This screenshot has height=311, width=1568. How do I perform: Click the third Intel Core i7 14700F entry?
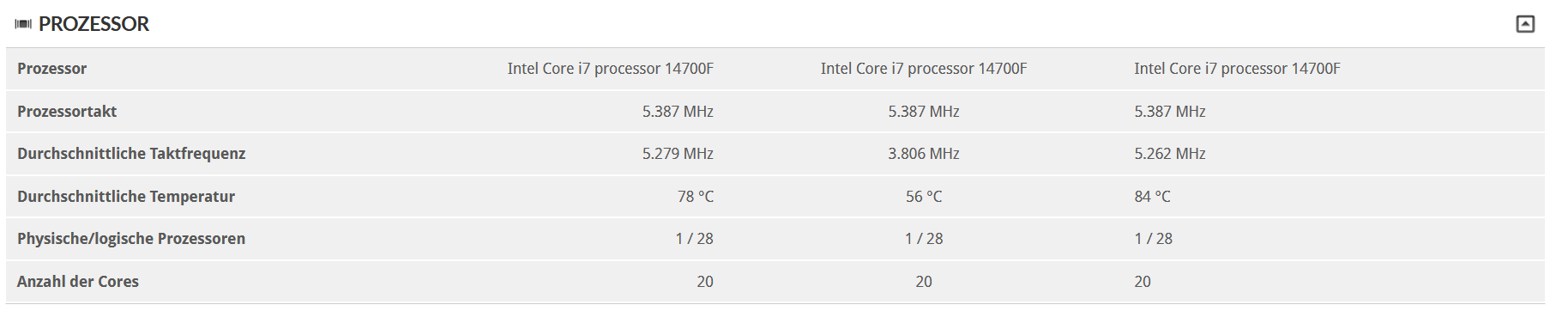click(1237, 69)
